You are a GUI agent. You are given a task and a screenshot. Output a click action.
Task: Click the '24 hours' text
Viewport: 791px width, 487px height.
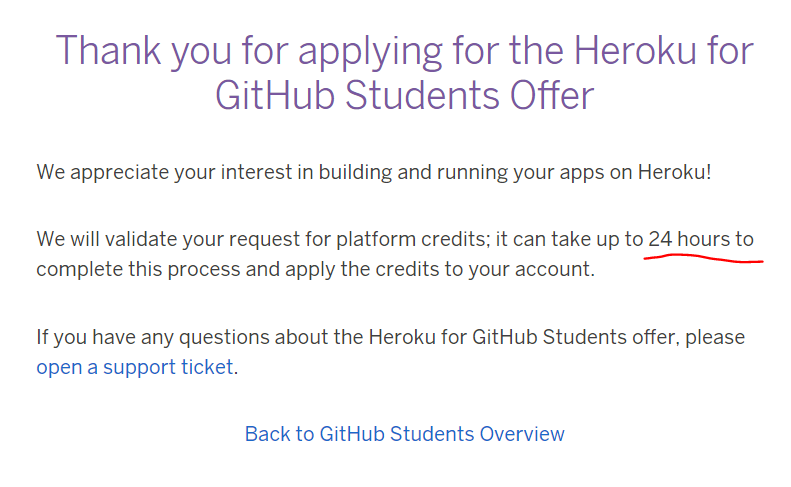(x=689, y=239)
